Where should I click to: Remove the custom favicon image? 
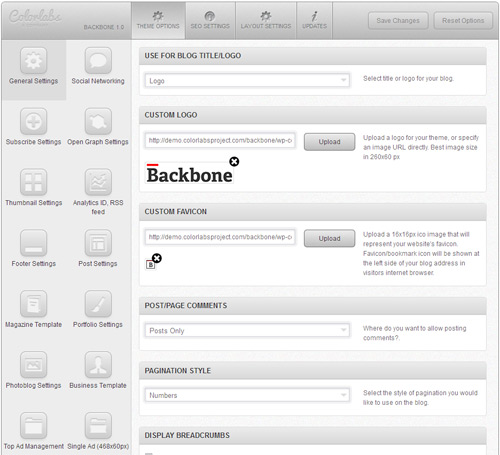point(157,258)
